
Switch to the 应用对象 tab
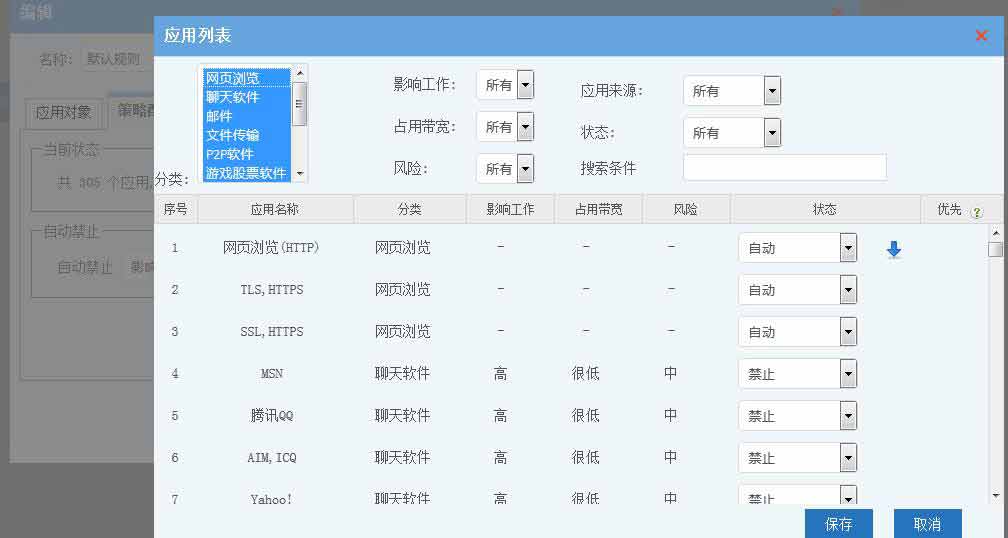click(x=63, y=113)
